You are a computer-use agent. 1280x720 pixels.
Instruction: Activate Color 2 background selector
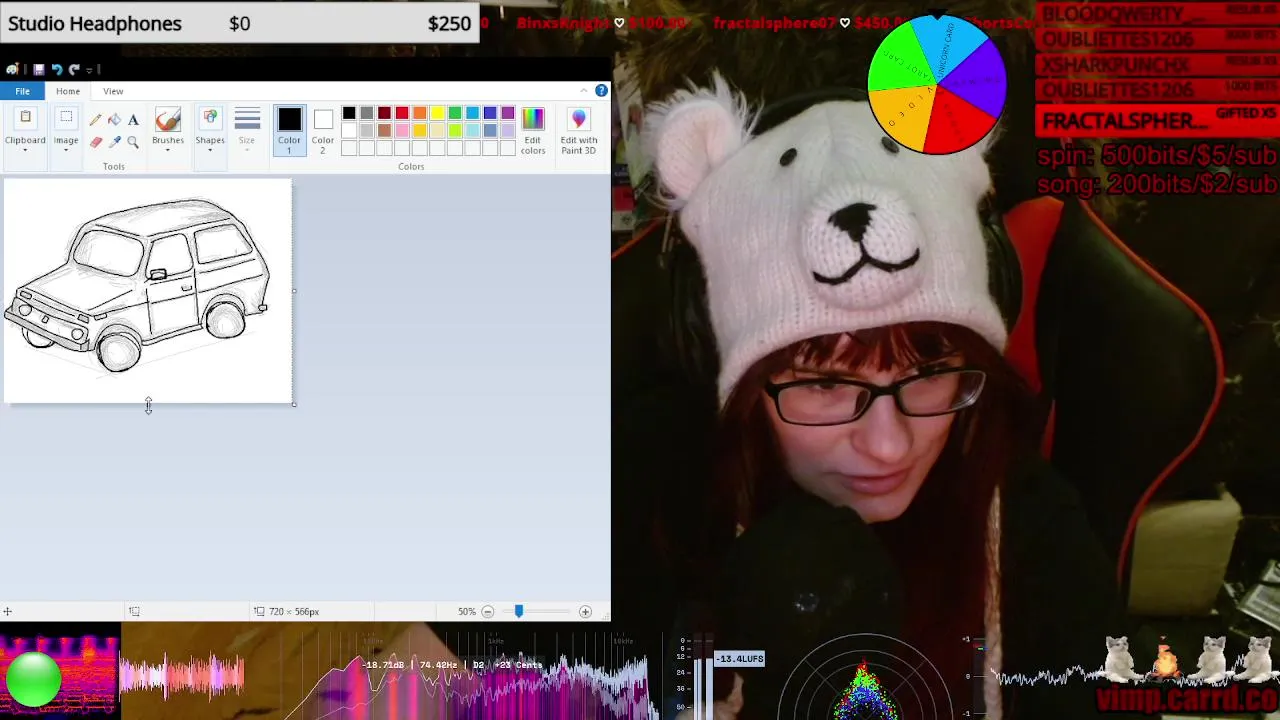[x=323, y=130]
